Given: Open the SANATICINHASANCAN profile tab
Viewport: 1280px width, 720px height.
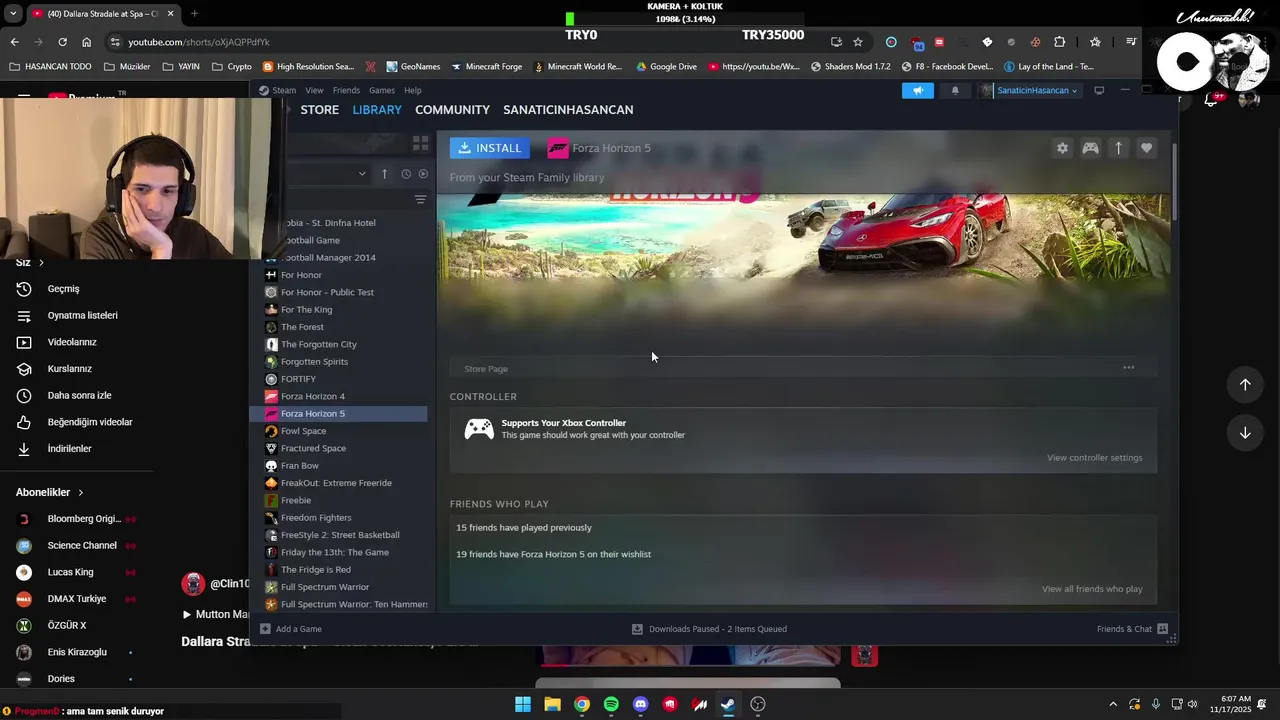Looking at the screenshot, I should (x=568, y=110).
